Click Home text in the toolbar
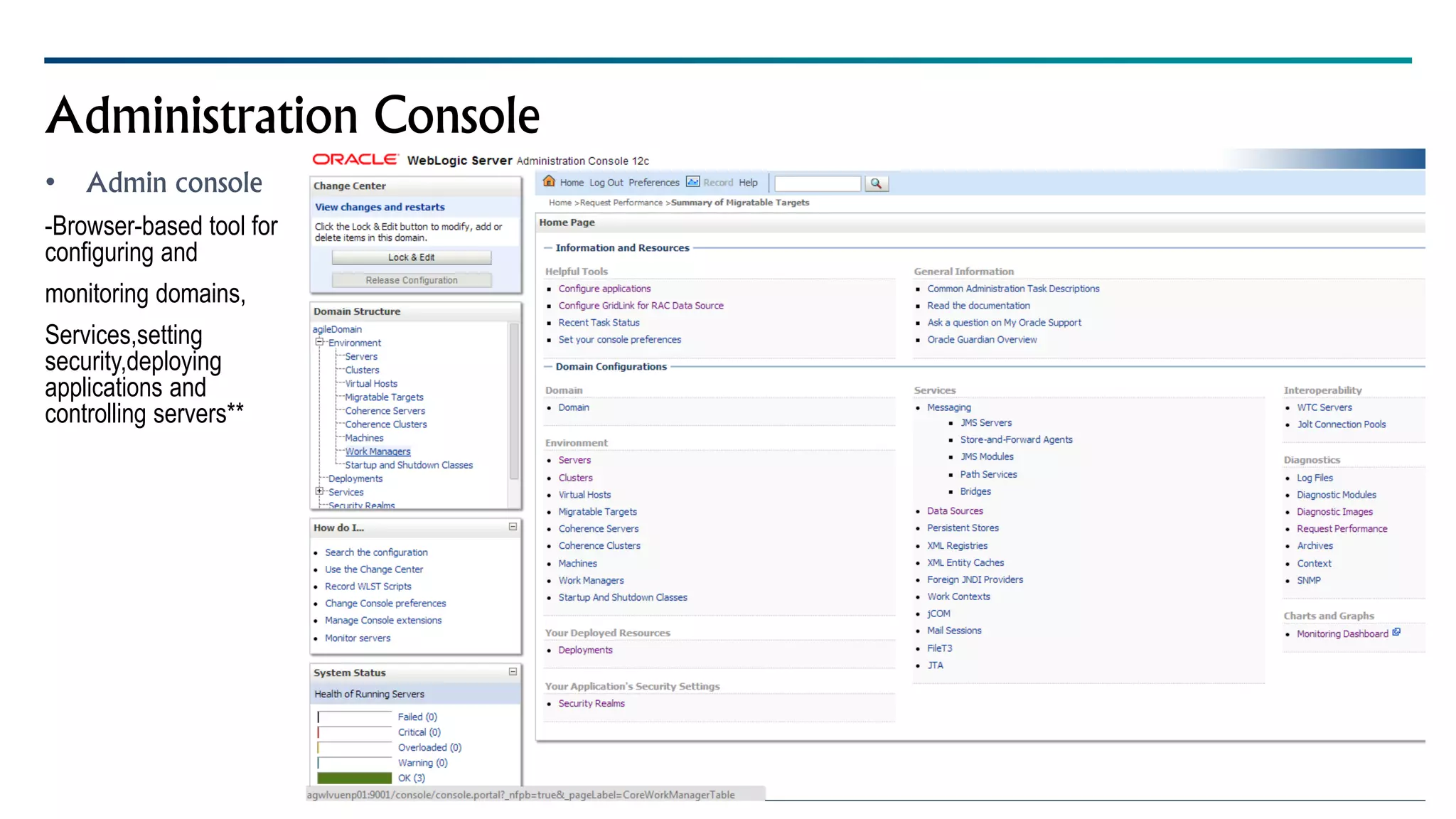Viewport: 1456px width, 819px height. [x=572, y=183]
